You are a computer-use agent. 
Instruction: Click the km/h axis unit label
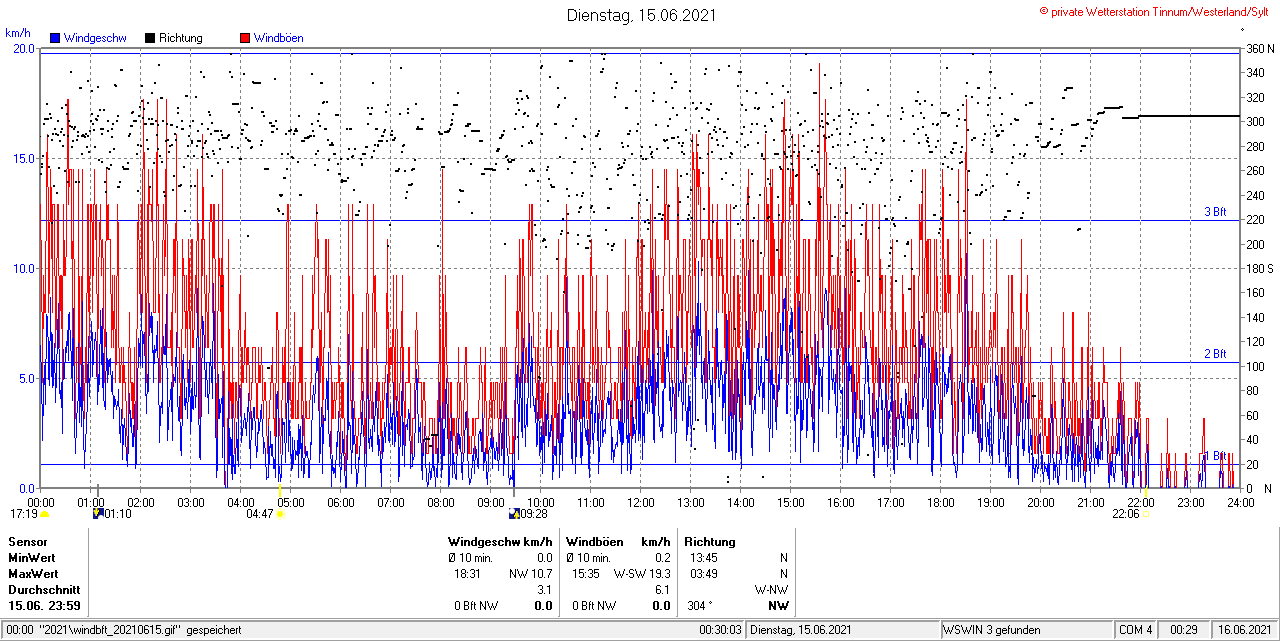click(18, 33)
